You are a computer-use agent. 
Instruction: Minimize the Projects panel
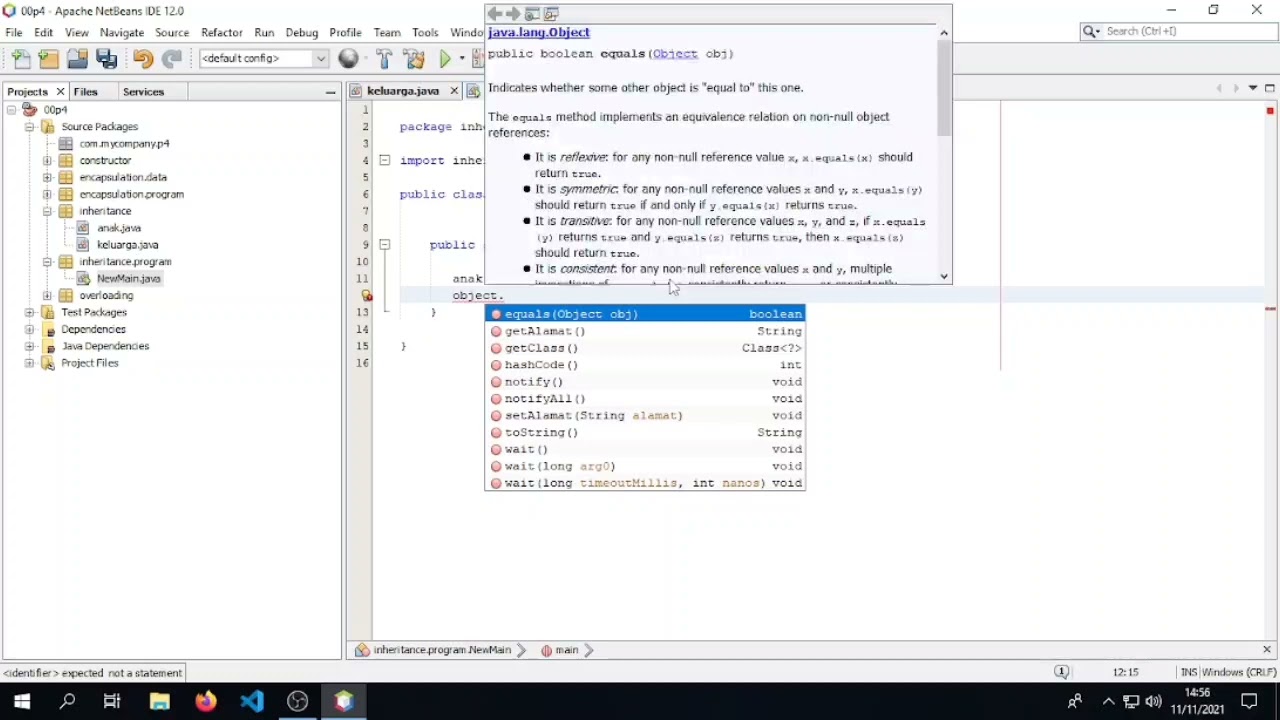(x=331, y=92)
